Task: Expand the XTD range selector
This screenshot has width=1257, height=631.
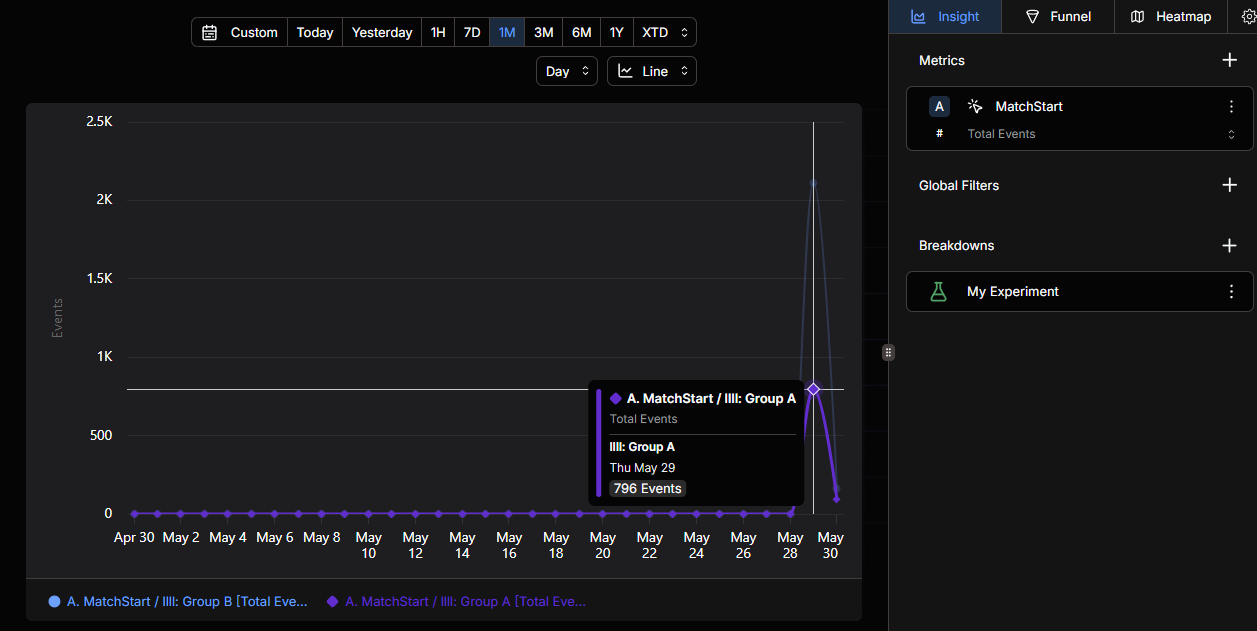Action: 665,32
